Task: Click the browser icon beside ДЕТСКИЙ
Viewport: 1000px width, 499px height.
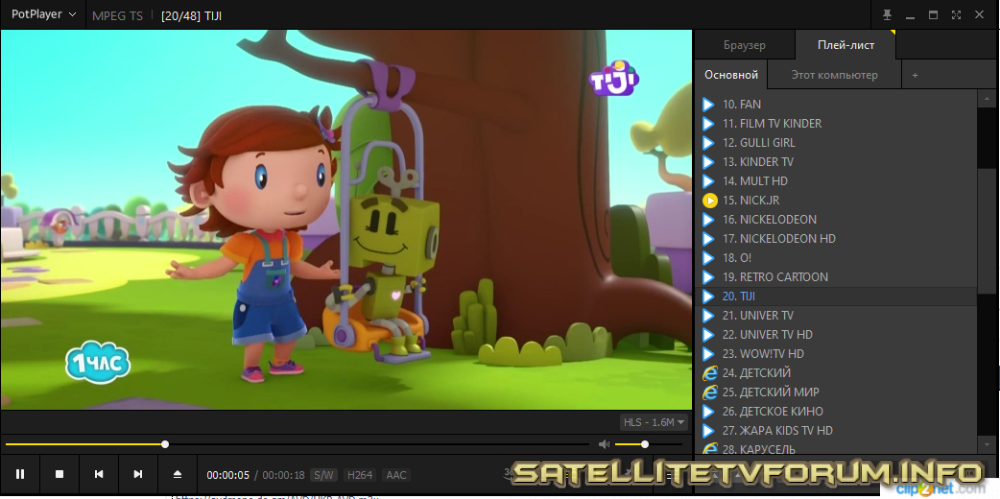Action: tap(709, 373)
